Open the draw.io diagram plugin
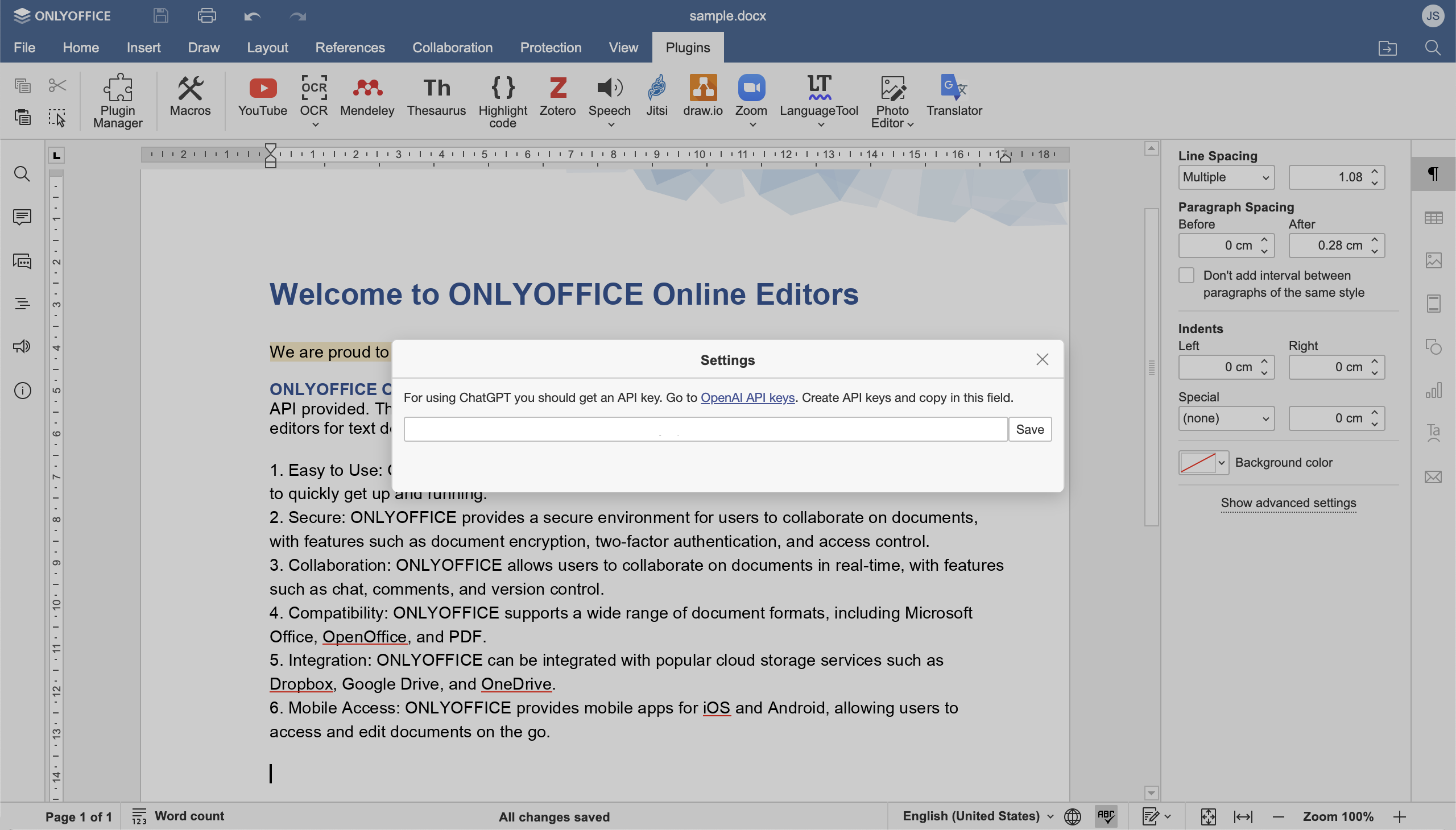The image size is (1456, 830). 701,98
